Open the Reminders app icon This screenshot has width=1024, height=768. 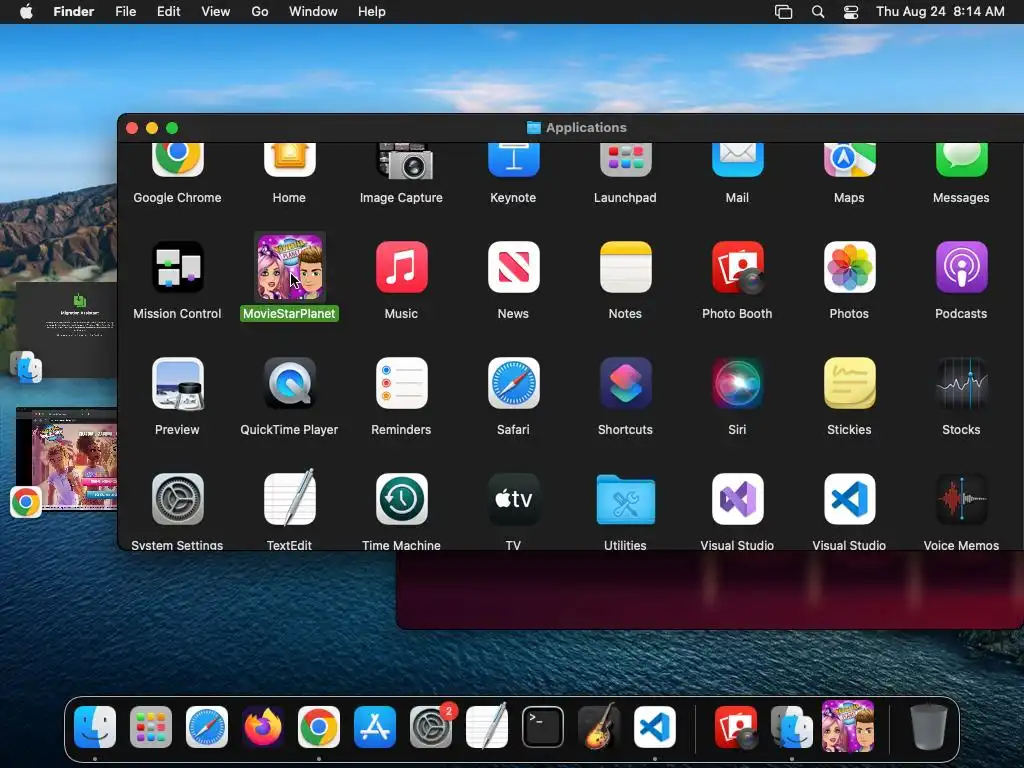pyautogui.click(x=402, y=383)
